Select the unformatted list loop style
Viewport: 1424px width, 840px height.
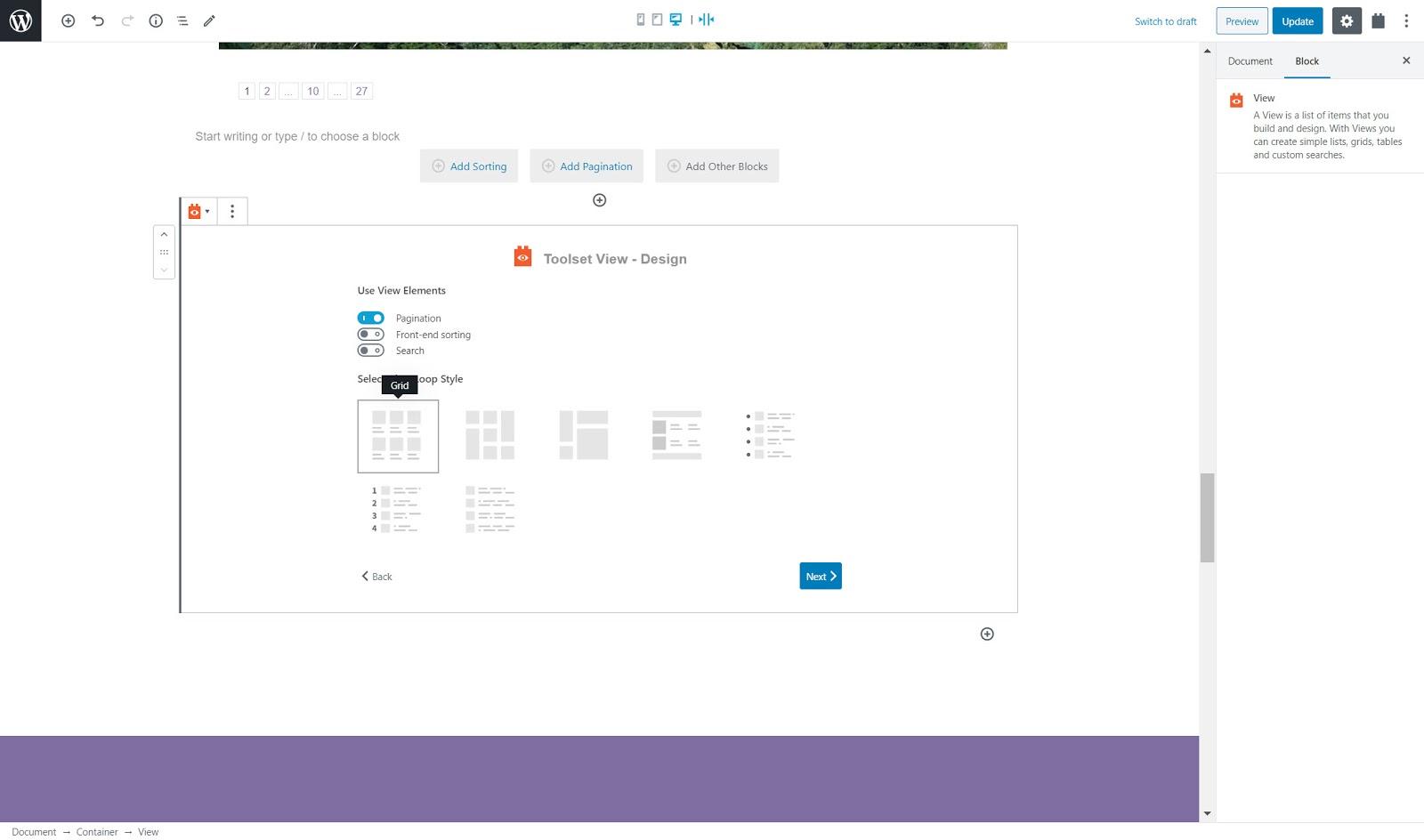click(x=490, y=509)
